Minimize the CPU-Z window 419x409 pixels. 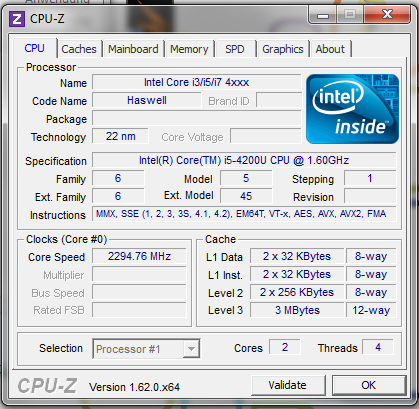pos(323,15)
